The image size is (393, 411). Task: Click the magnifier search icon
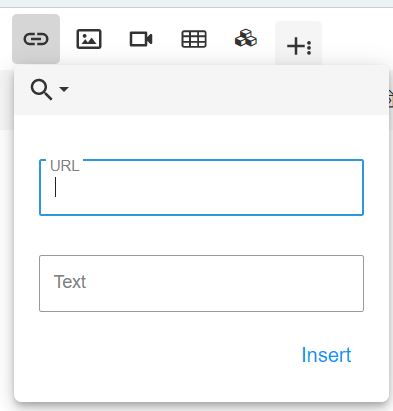tap(41, 90)
